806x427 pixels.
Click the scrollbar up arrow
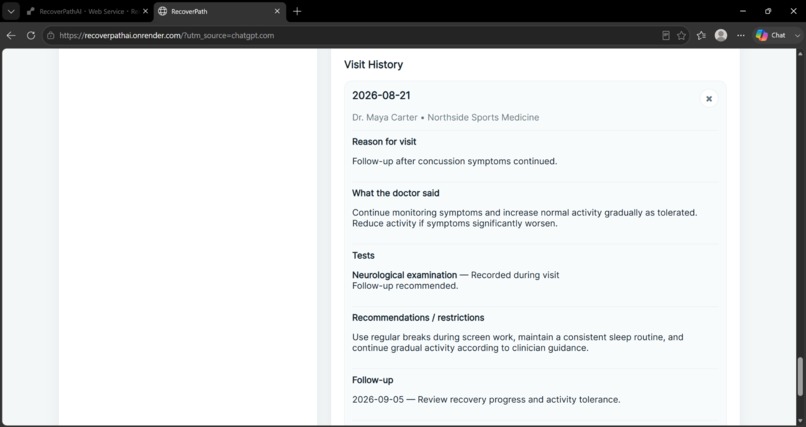click(x=800, y=53)
